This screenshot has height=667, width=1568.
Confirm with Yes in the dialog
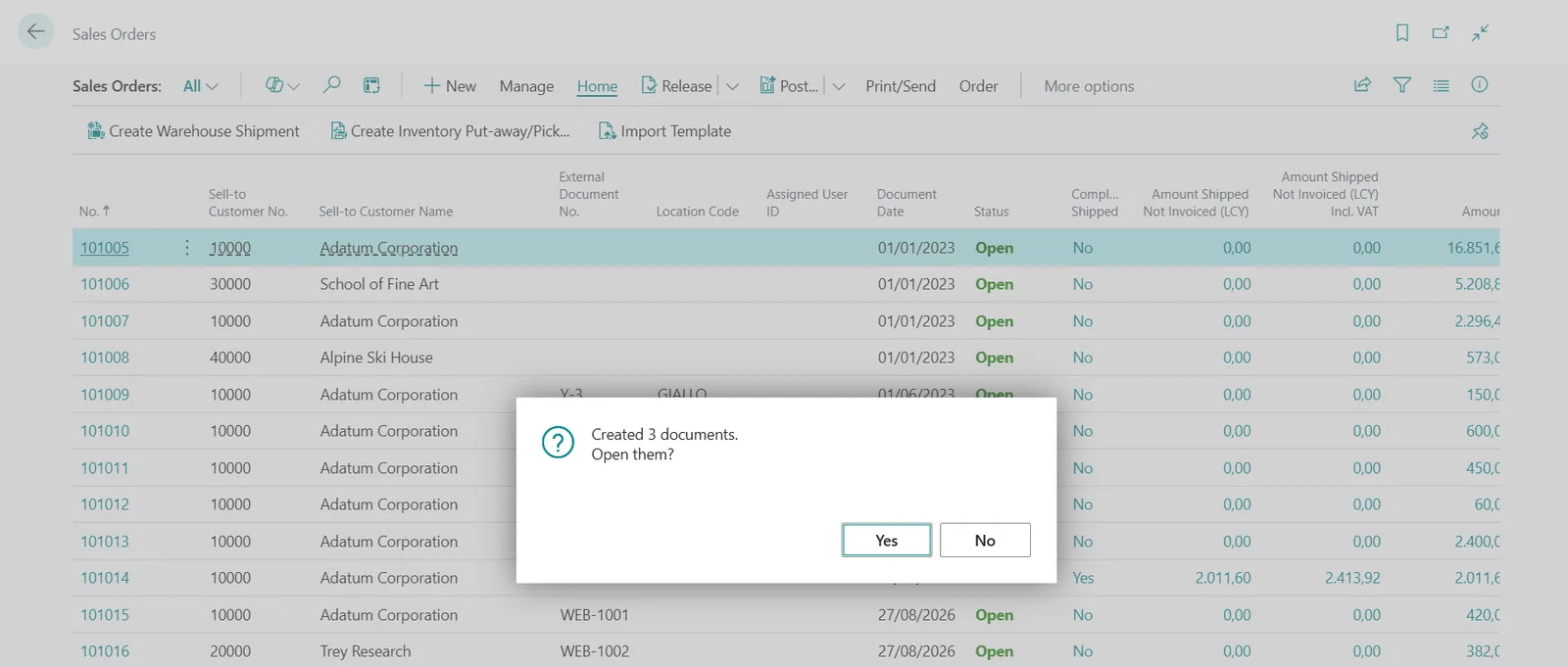[x=887, y=541]
